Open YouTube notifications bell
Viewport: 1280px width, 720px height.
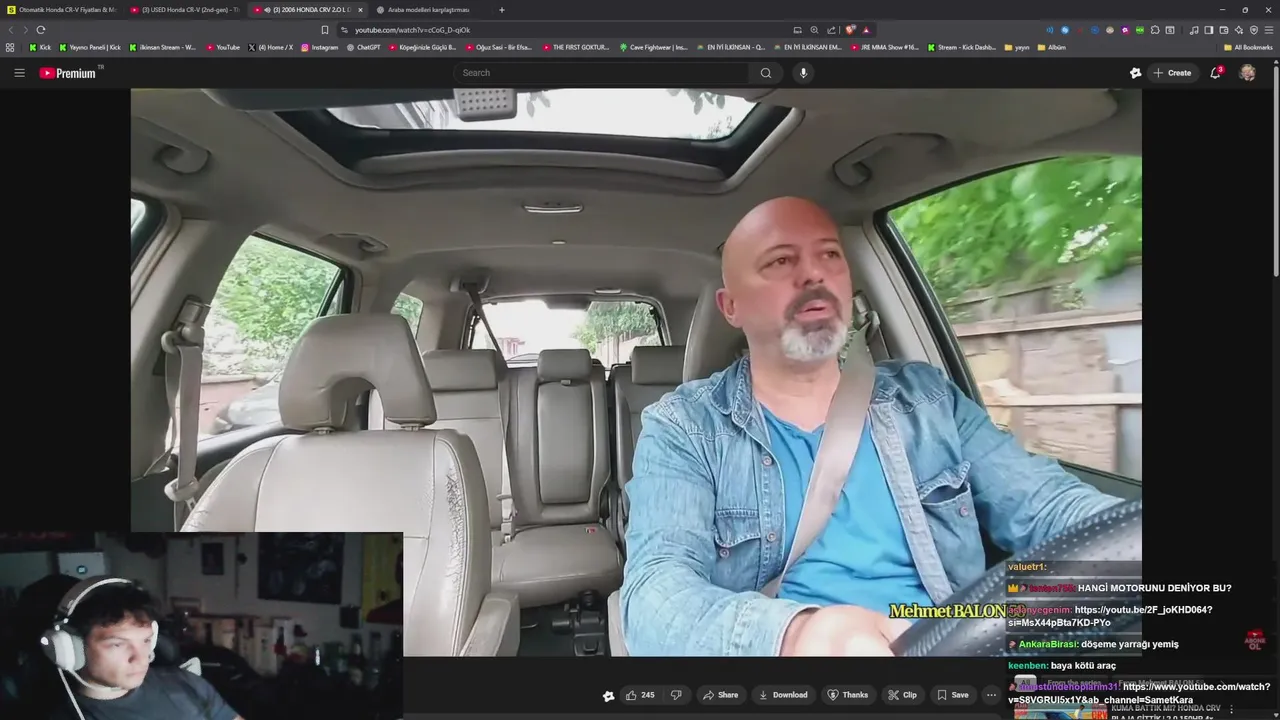coord(1216,73)
